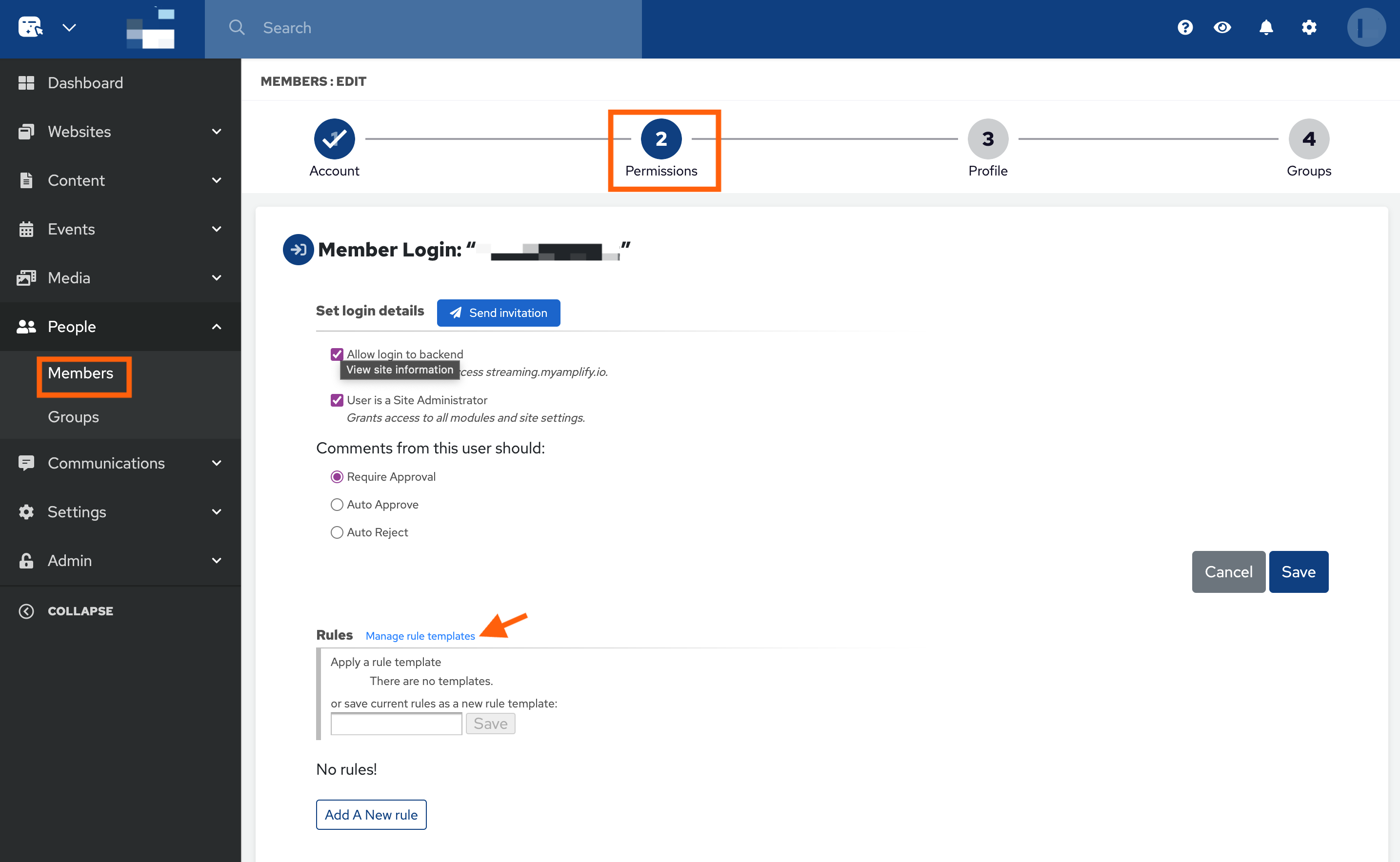Click the search magnifier icon

point(236,27)
